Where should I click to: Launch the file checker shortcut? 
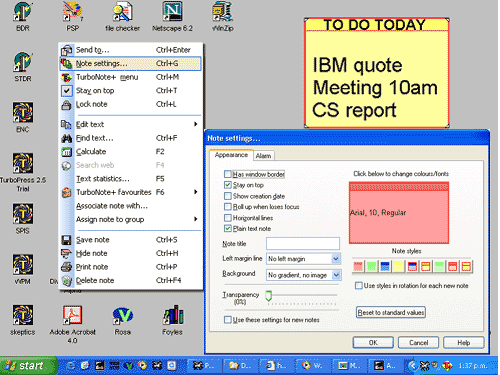click(122, 16)
